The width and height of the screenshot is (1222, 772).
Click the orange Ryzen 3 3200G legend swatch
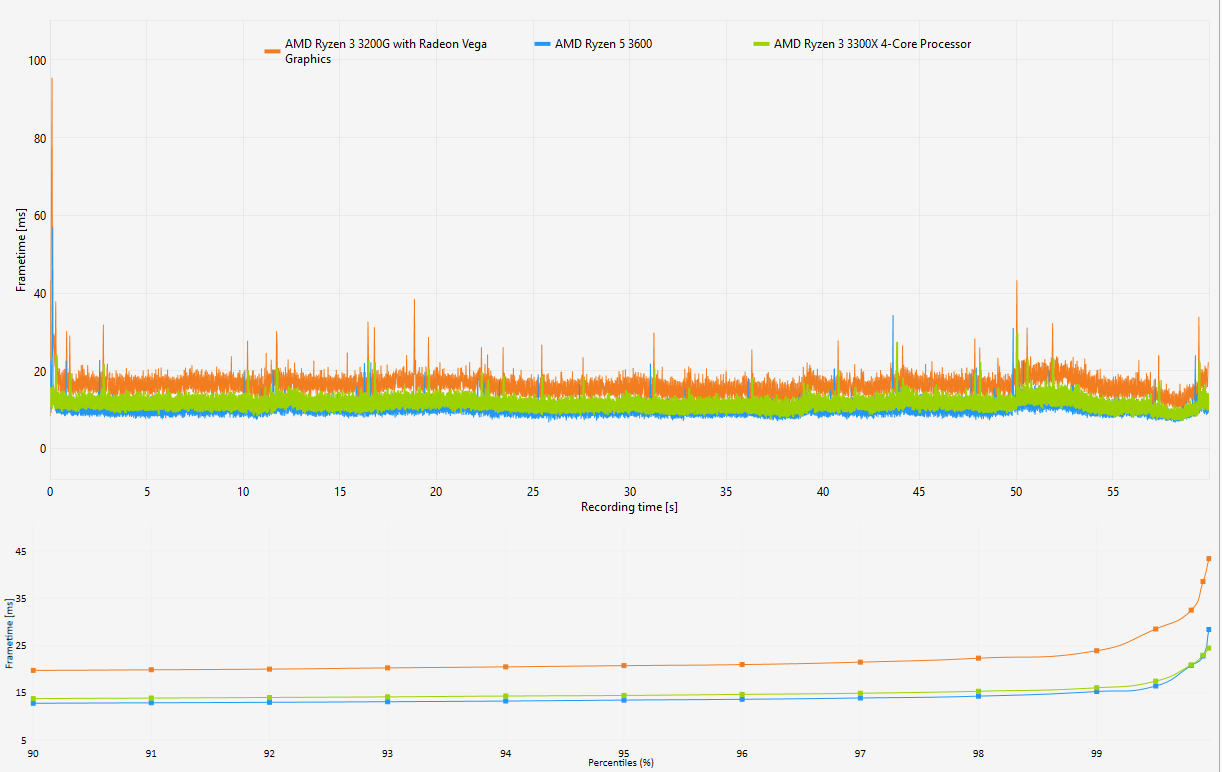coord(272,50)
